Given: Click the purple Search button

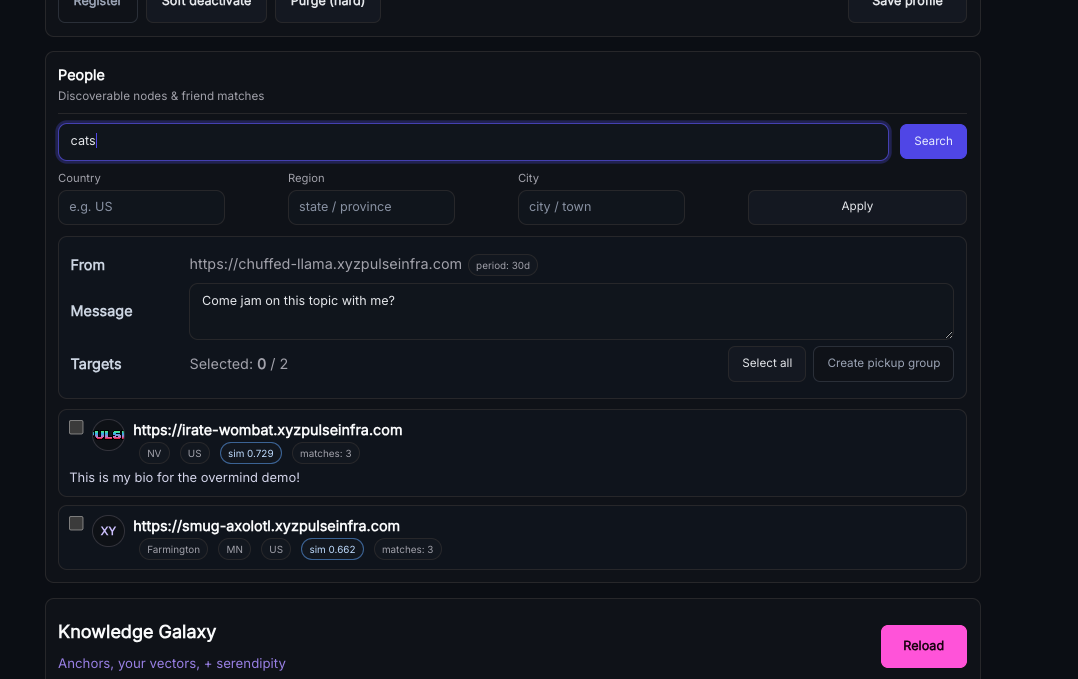Looking at the screenshot, I should tap(932, 141).
